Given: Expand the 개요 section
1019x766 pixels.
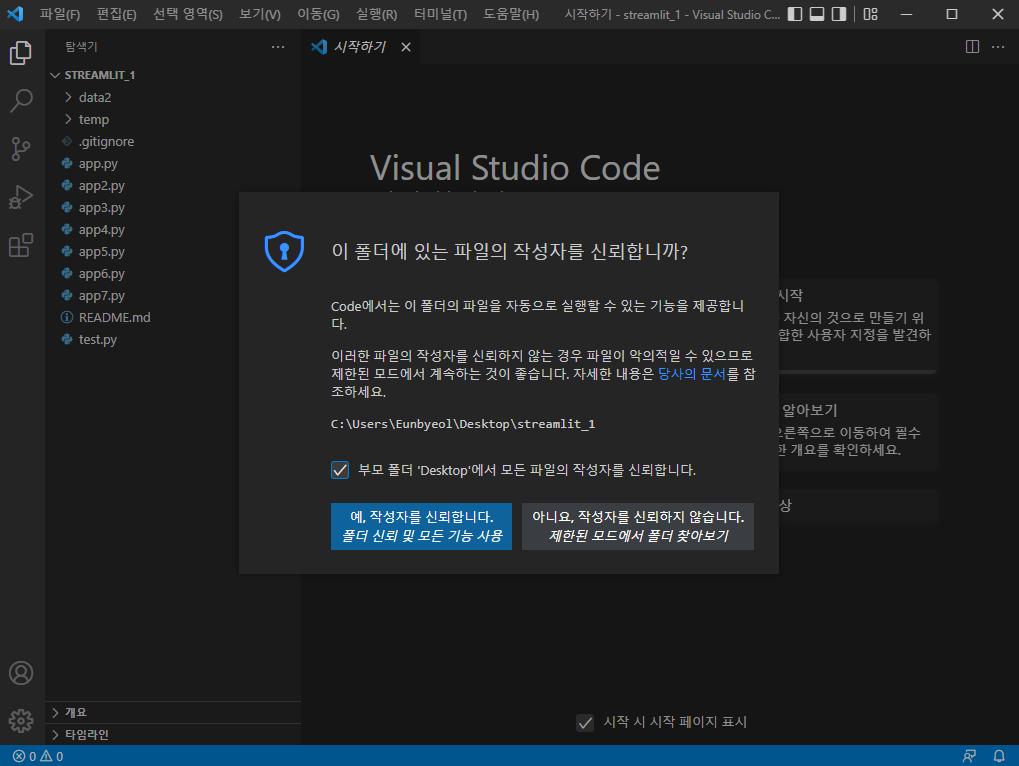Looking at the screenshot, I should click(173, 713).
